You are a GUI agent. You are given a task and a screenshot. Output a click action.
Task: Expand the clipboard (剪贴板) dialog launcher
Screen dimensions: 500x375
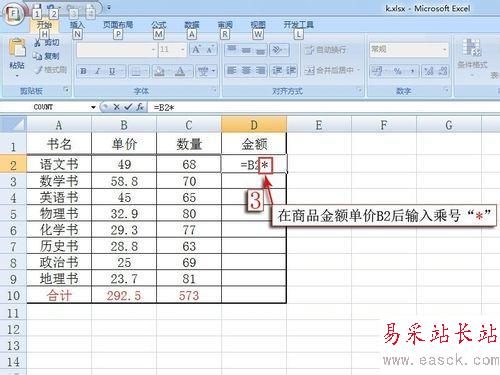(66, 90)
